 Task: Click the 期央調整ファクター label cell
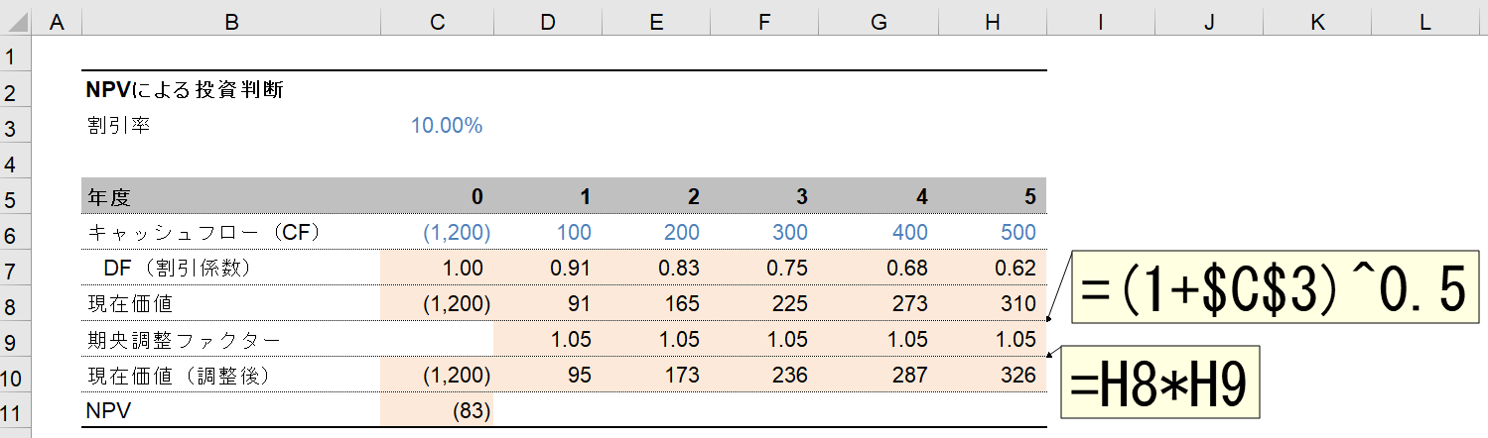click(x=180, y=339)
